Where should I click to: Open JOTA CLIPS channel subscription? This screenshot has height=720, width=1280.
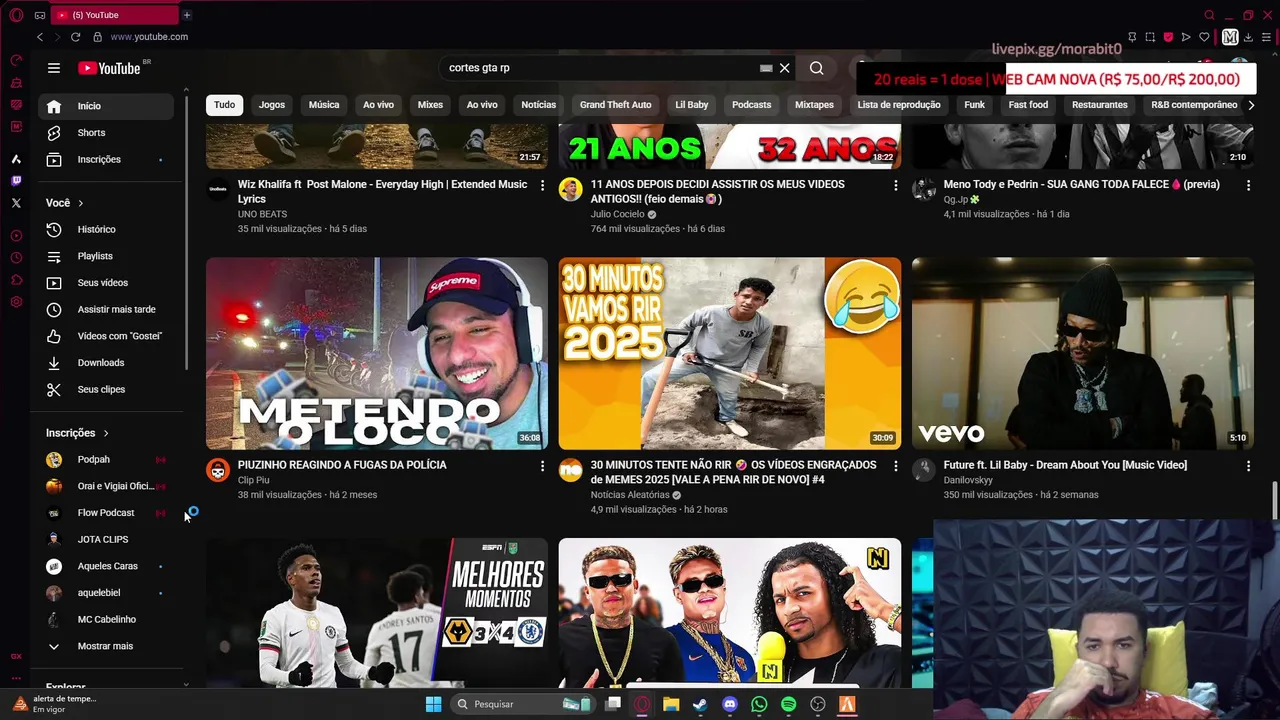[x=106, y=540]
